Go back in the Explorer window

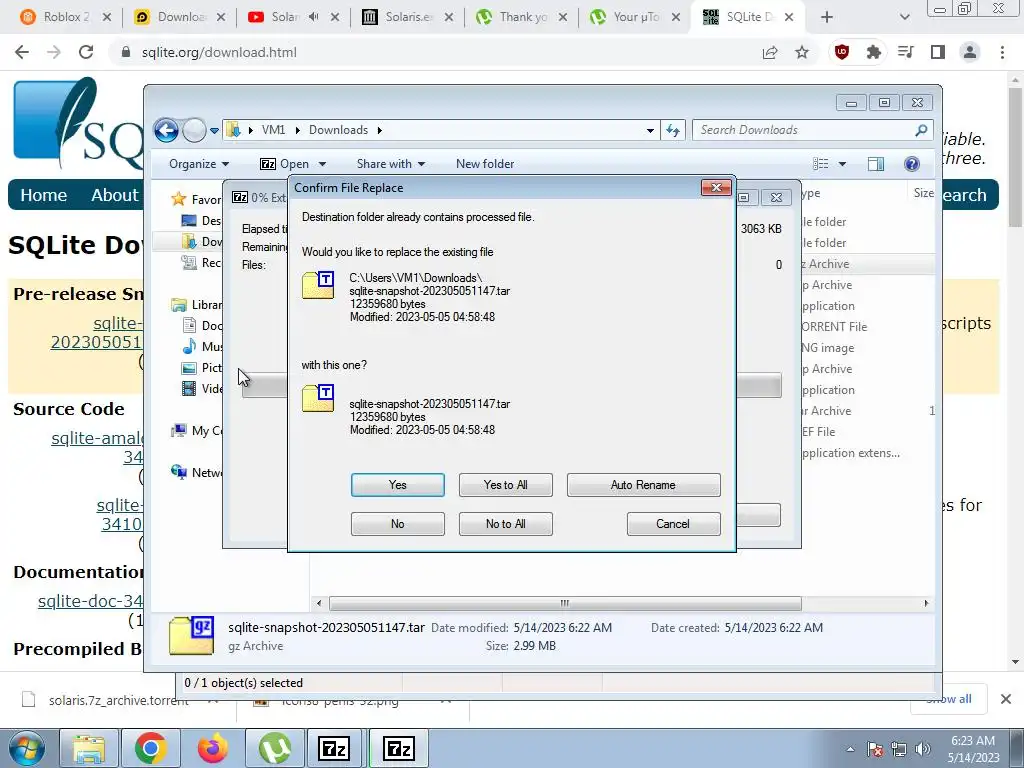[167, 131]
